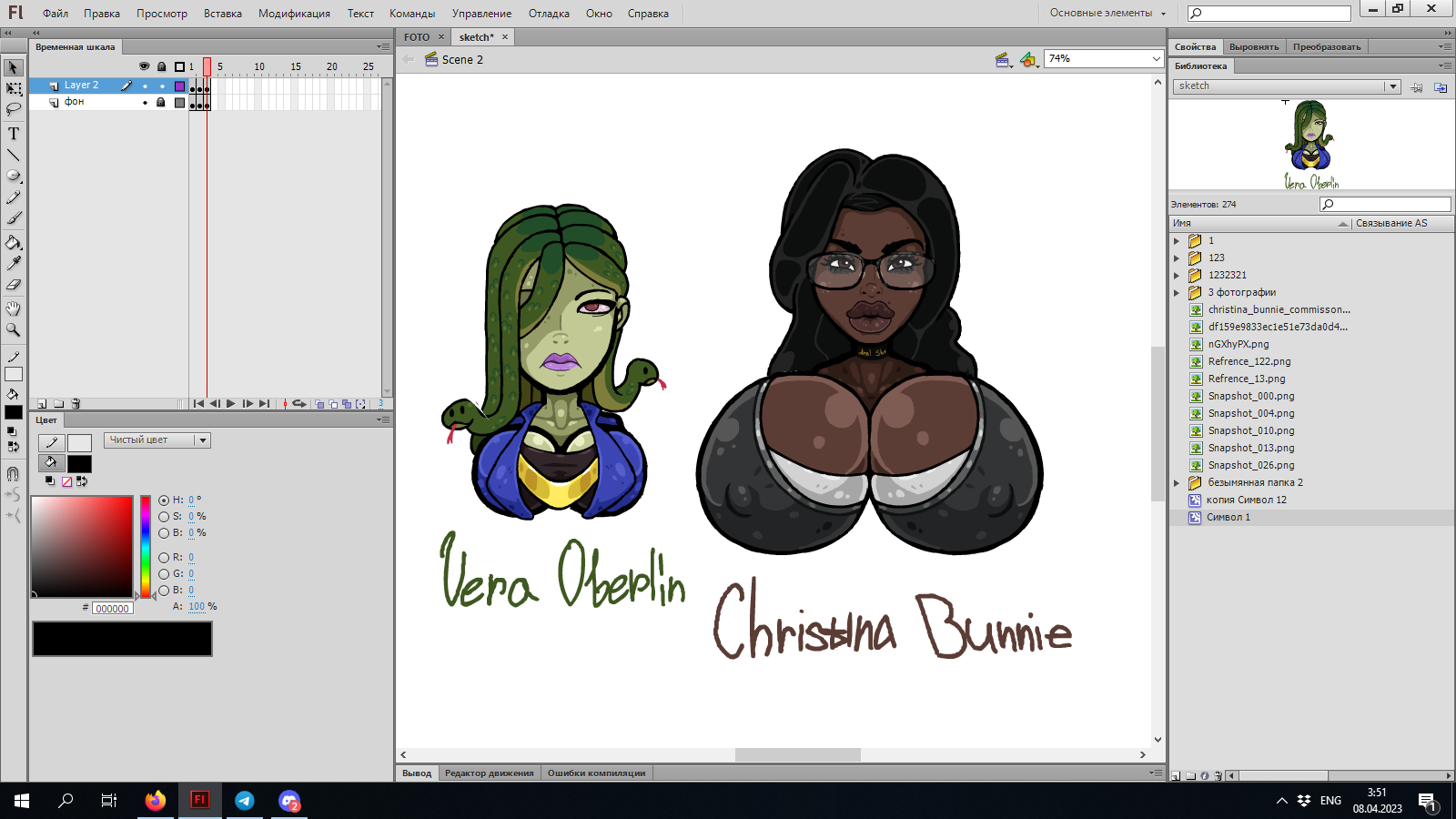Select the Zoom magnifier tool
Viewport: 1456px width, 819px height.
[x=13, y=329]
